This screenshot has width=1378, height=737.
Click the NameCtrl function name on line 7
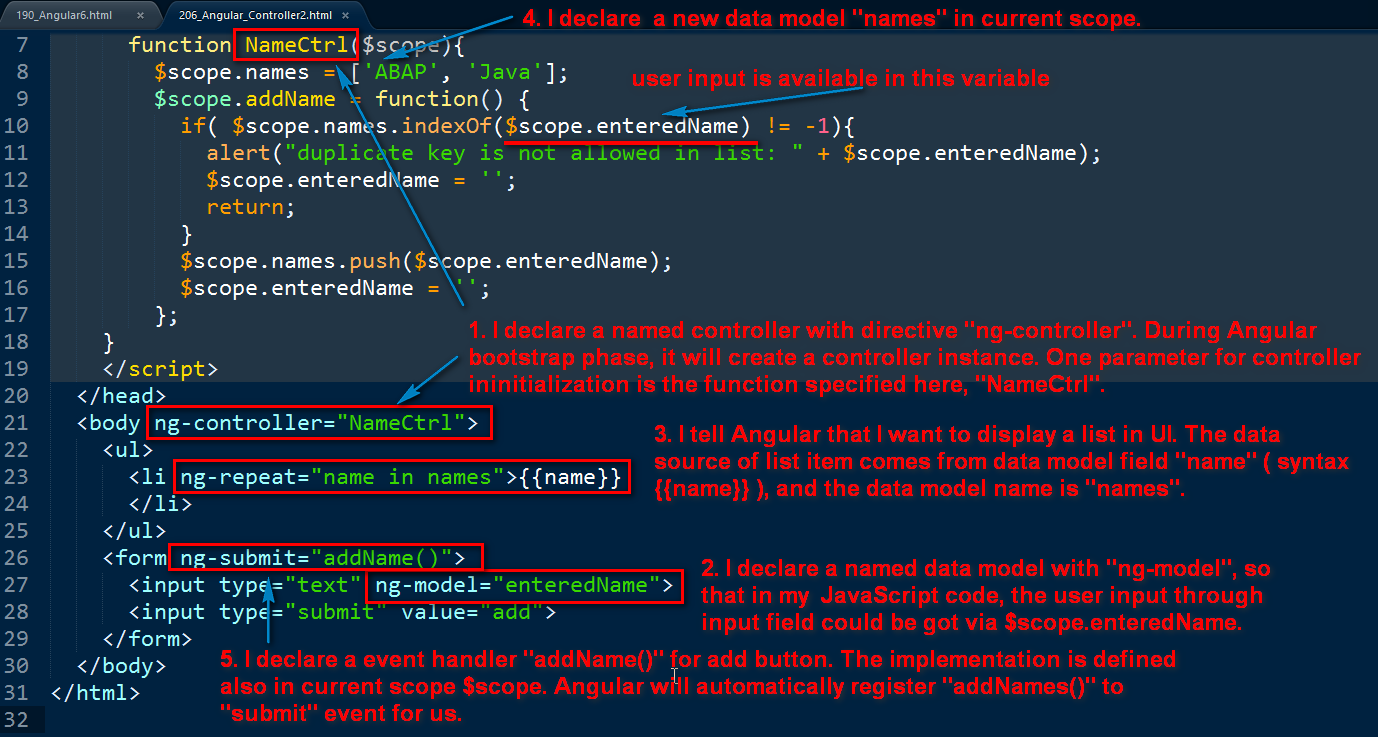tap(297, 45)
